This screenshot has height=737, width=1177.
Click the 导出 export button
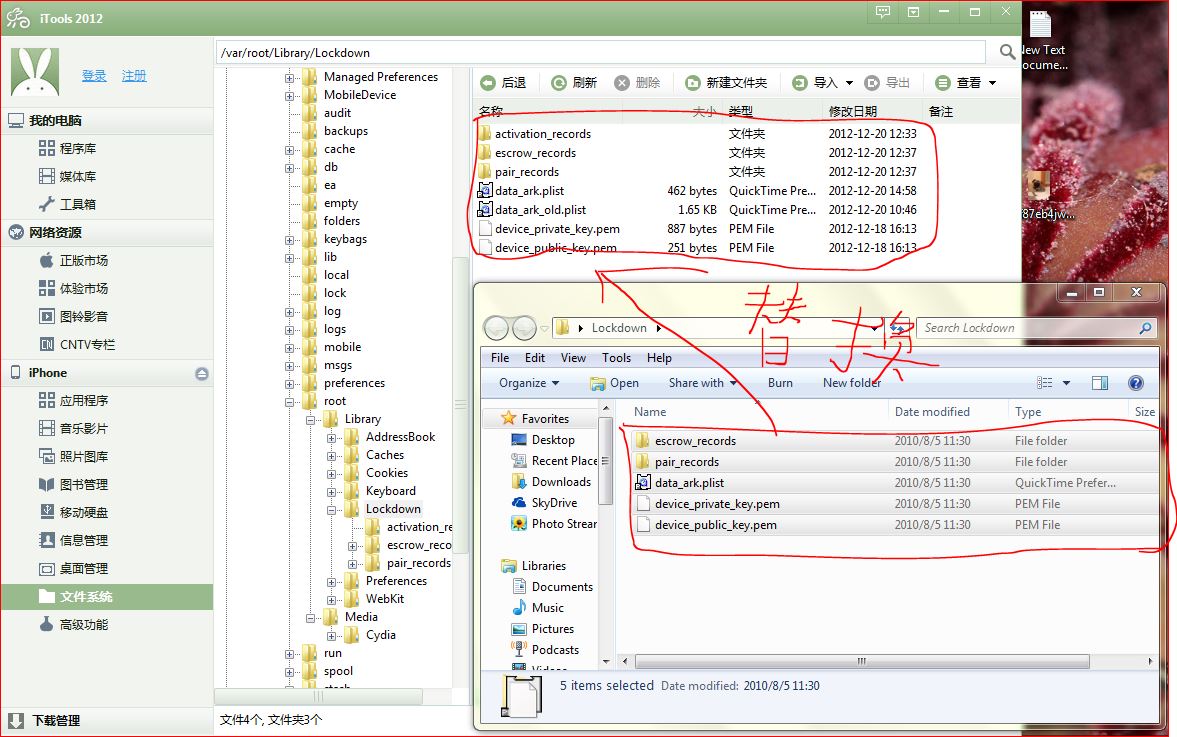pyautogui.click(x=887, y=83)
